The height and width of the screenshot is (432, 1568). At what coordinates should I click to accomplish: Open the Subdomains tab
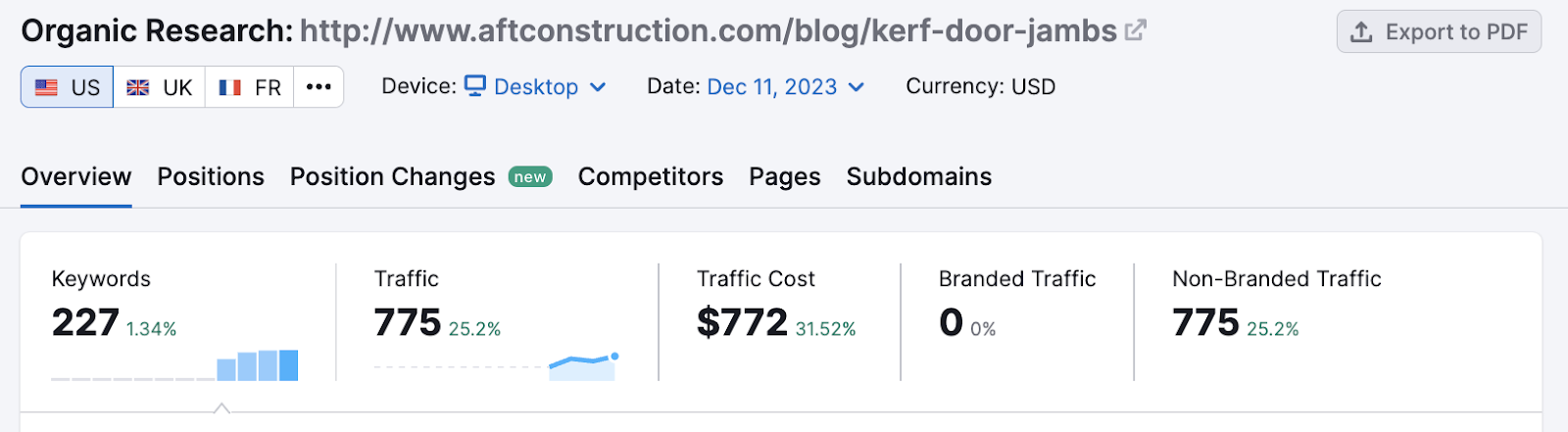tap(919, 176)
